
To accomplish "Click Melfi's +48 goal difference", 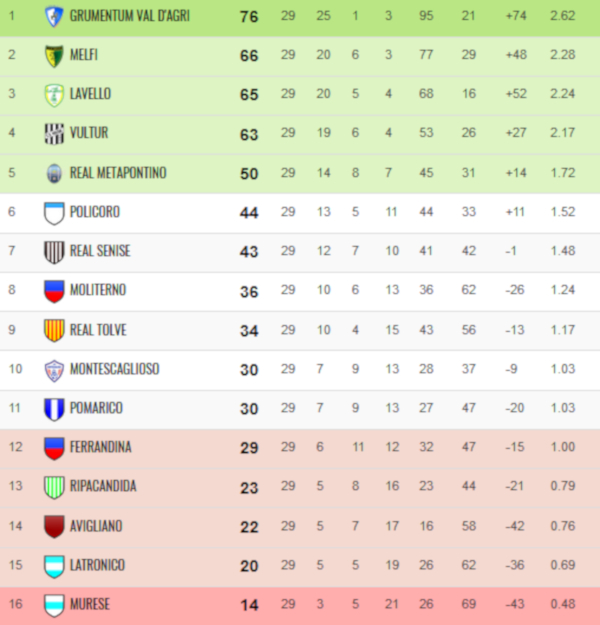I will pos(516,55).
